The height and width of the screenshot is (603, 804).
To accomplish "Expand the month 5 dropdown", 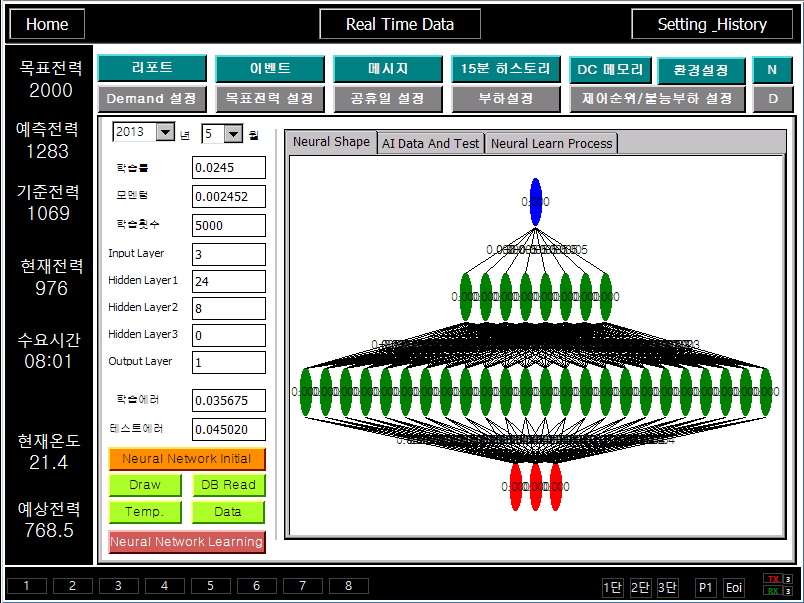I will pyautogui.click(x=233, y=134).
